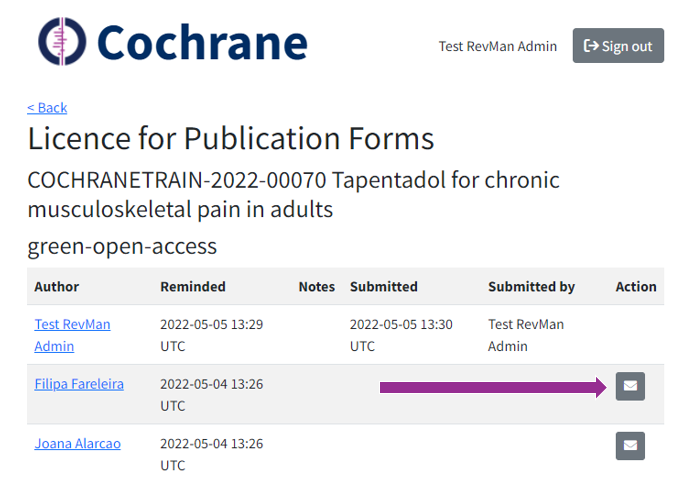The height and width of the screenshot is (483, 681).
Task: Click the Author column header
Action: (x=57, y=286)
